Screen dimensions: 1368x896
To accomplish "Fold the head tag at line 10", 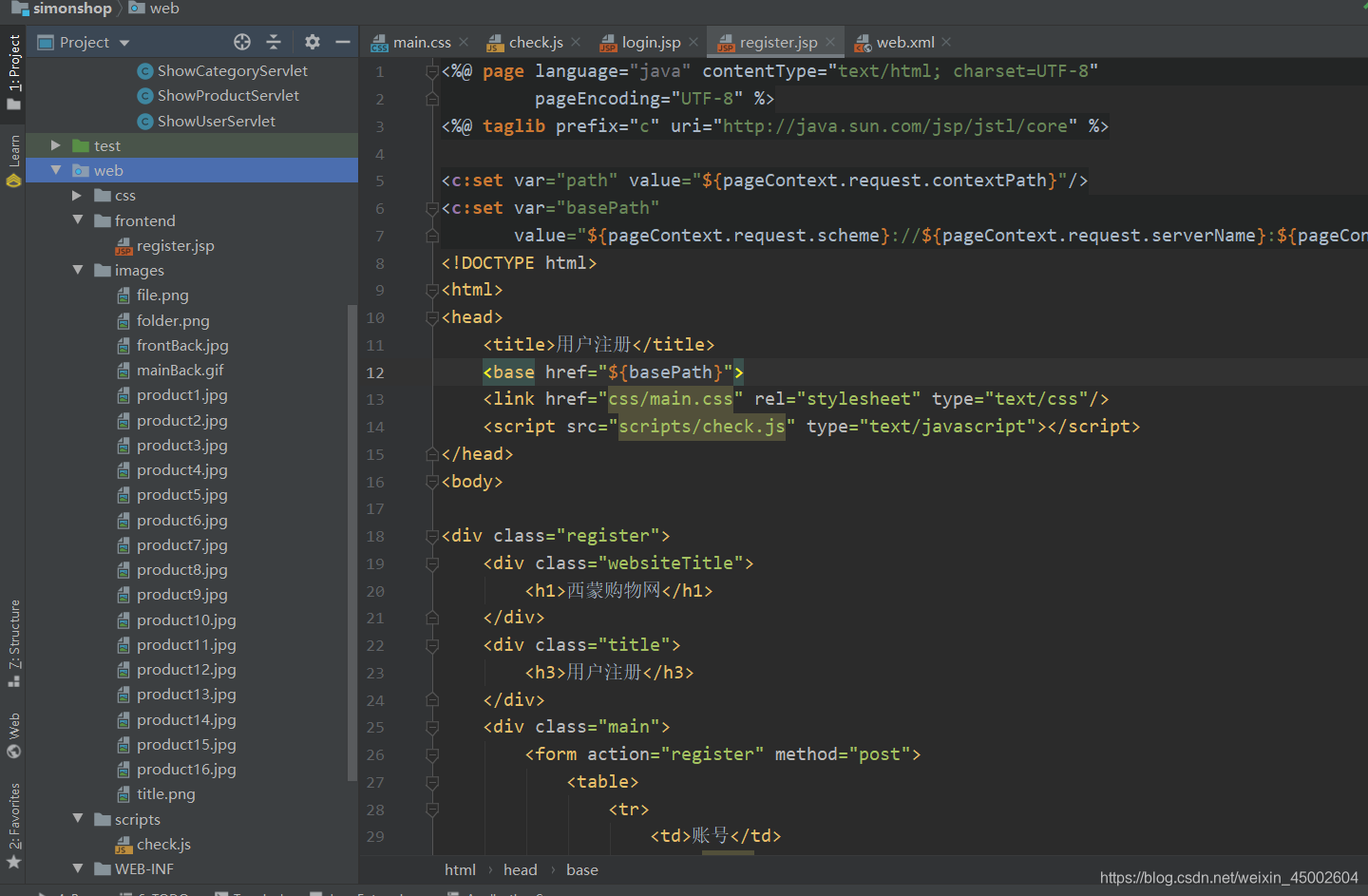I will click(x=432, y=317).
